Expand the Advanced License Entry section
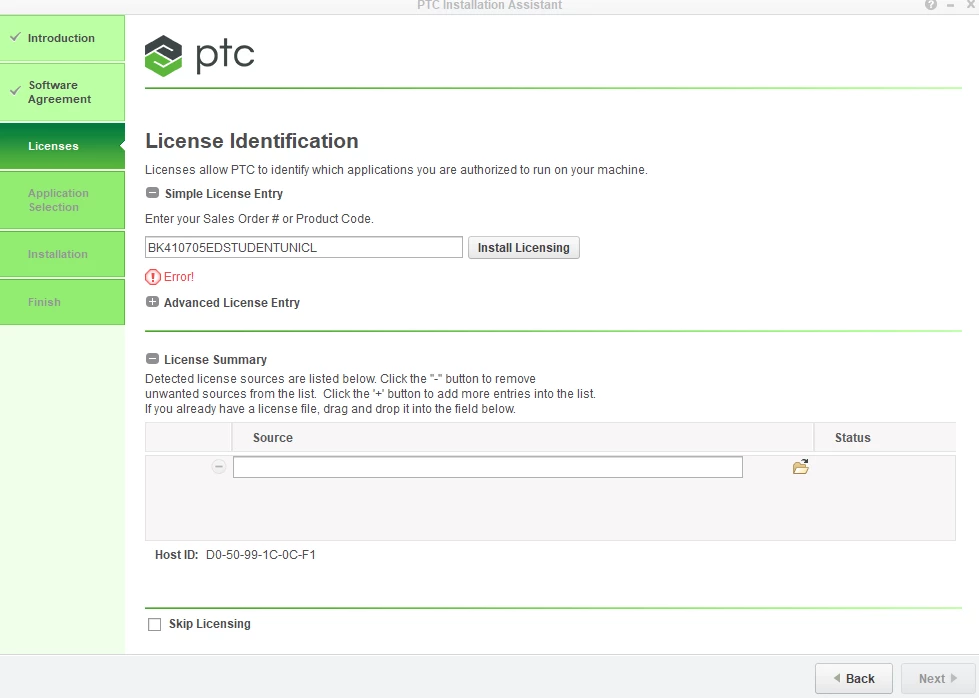Viewport: 979px width, 698px height. click(x=152, y=302)
